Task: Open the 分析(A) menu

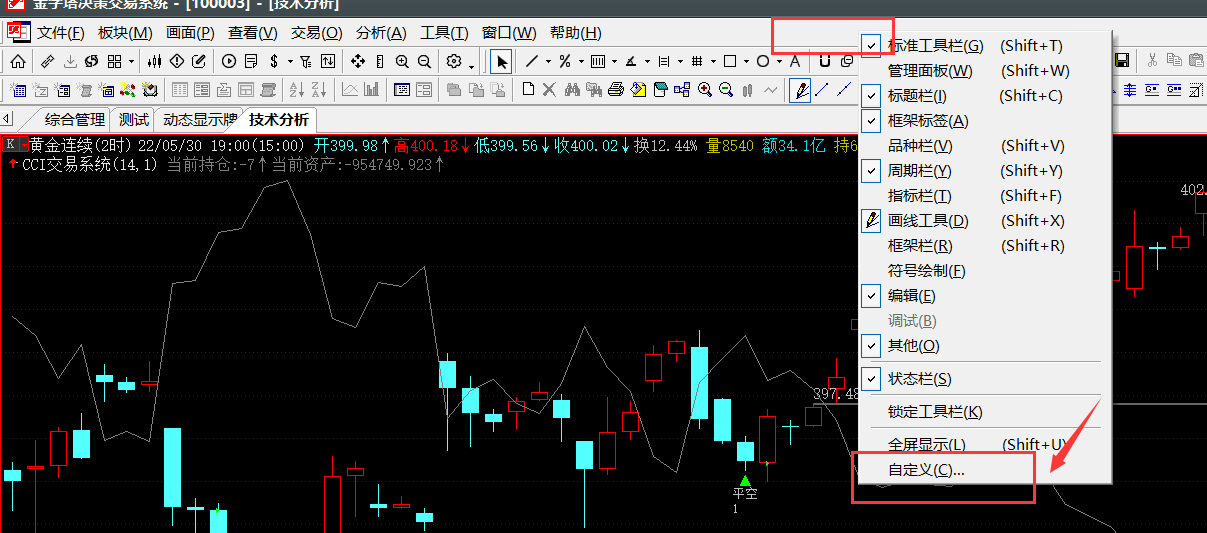Action: pos(381,33)
